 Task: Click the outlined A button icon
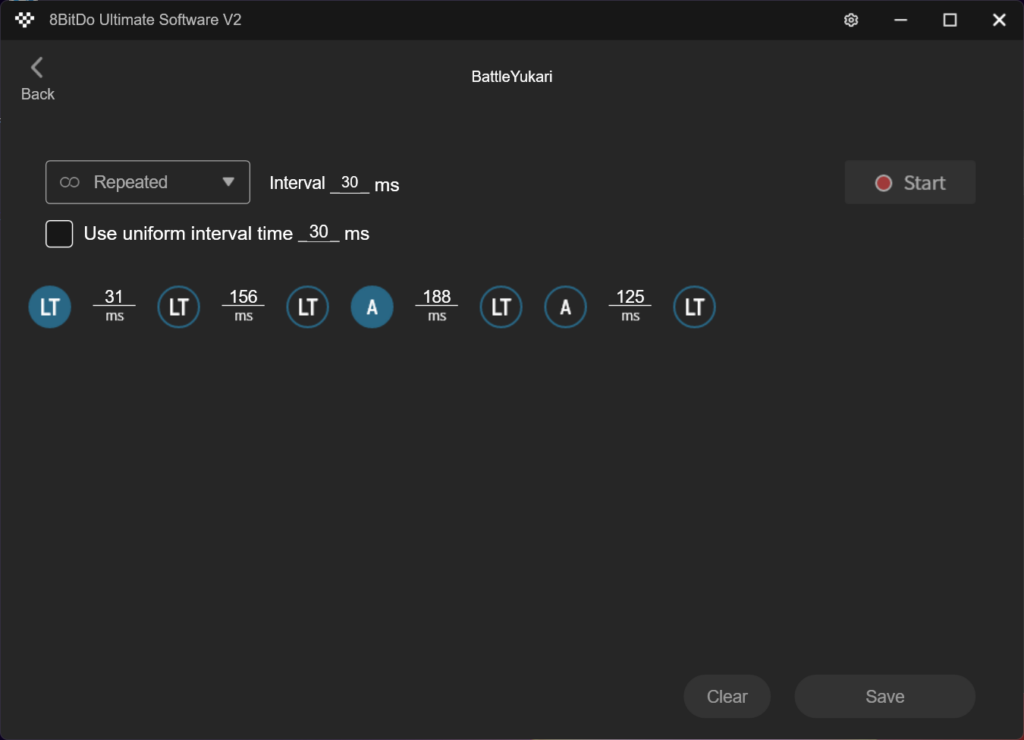565,307
